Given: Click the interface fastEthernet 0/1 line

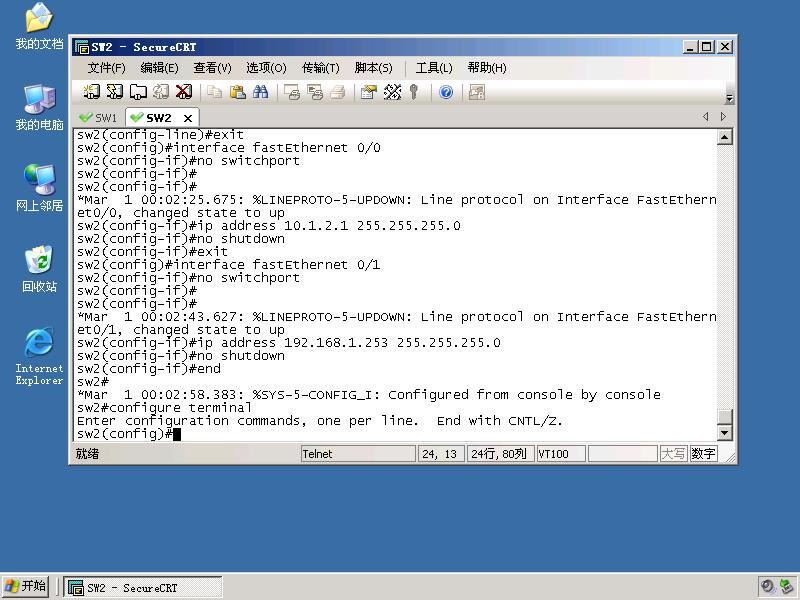Looking at the screenshot, I should point(229,264).
